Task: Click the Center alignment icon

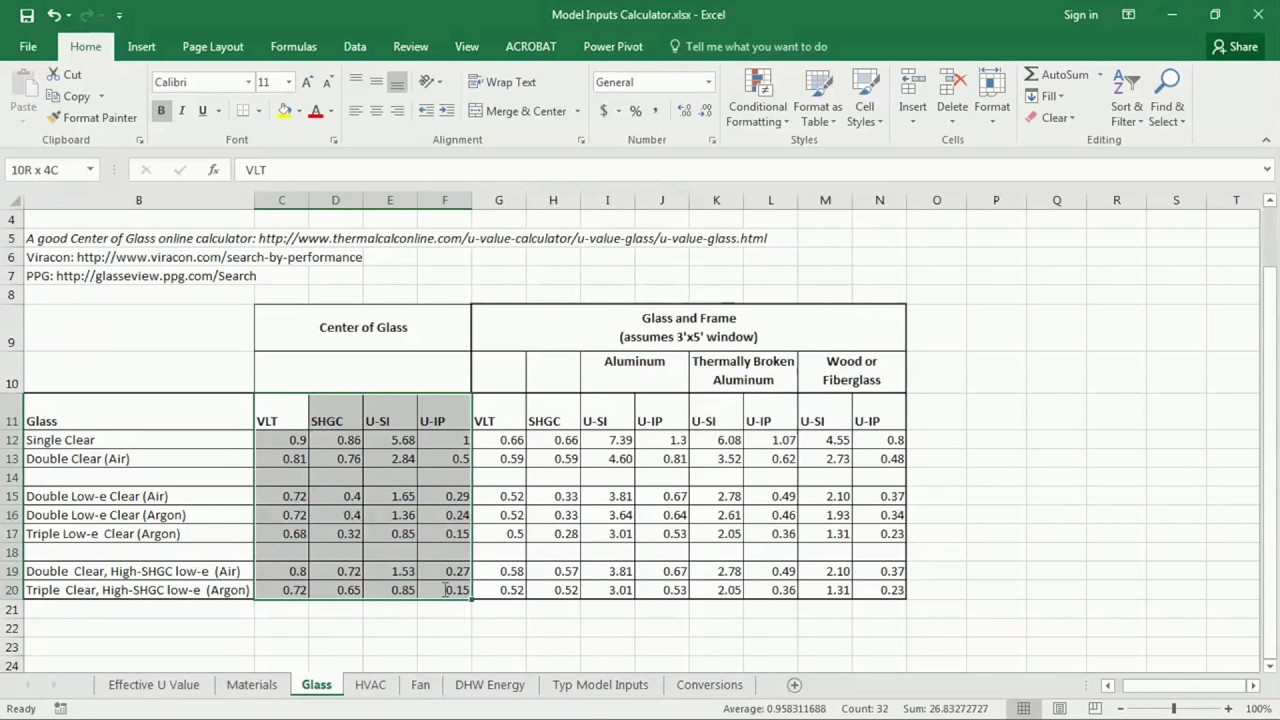Action: pyautogui.click(x=376, y=111)
